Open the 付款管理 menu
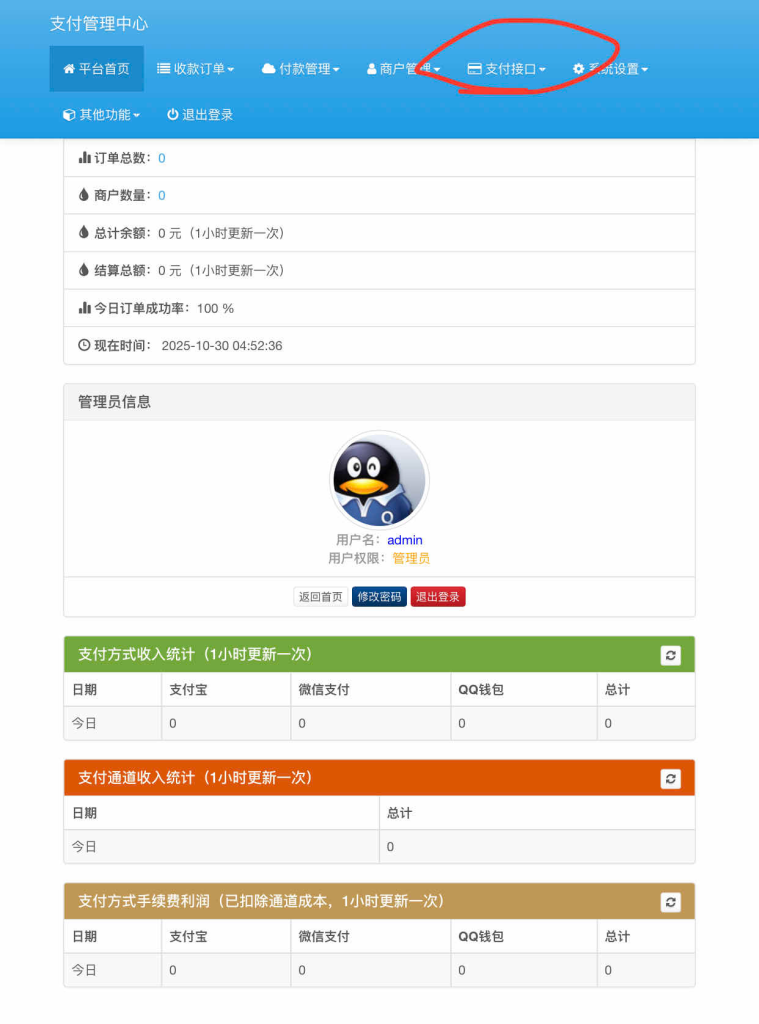 [300, 69]
